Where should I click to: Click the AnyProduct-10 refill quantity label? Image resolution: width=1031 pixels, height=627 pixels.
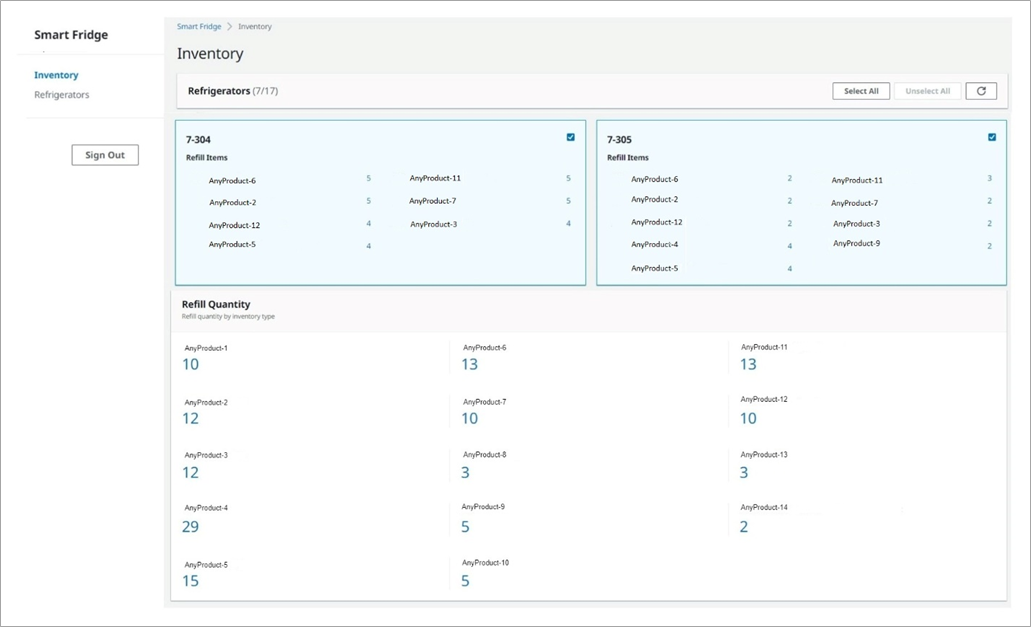tap(485, 563)
